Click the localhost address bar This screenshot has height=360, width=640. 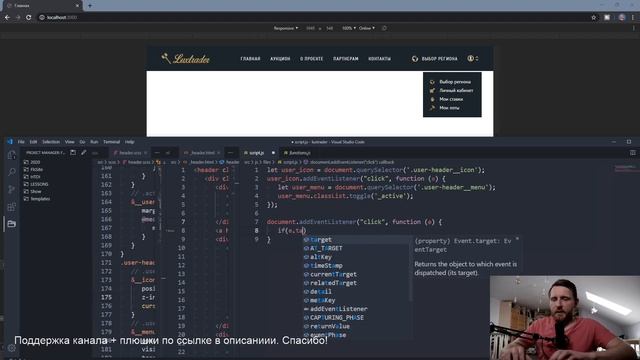coord(314,18)
